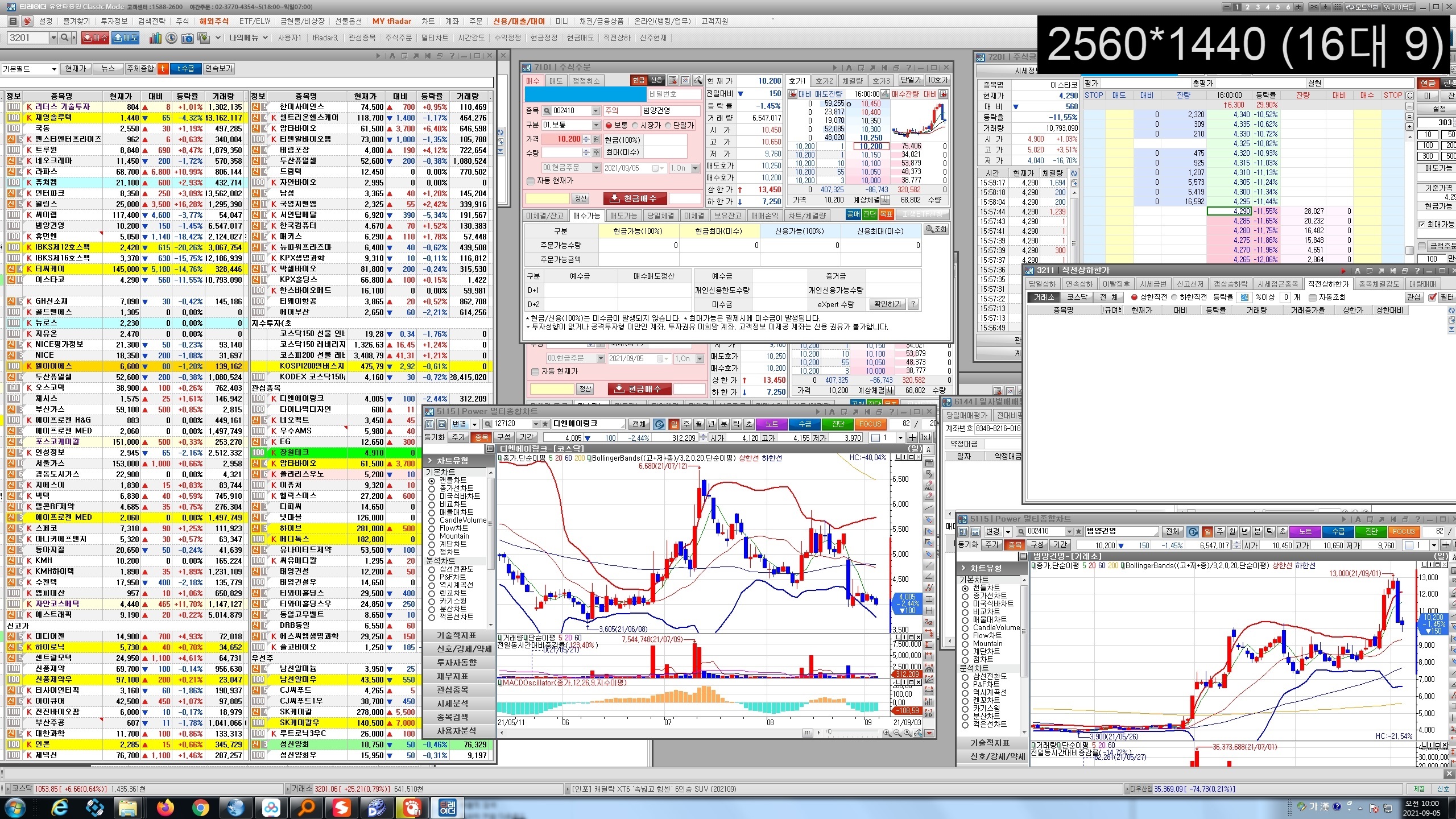Click the purple 노트 button in 디엔에이링크 chart

pos(771,424)
